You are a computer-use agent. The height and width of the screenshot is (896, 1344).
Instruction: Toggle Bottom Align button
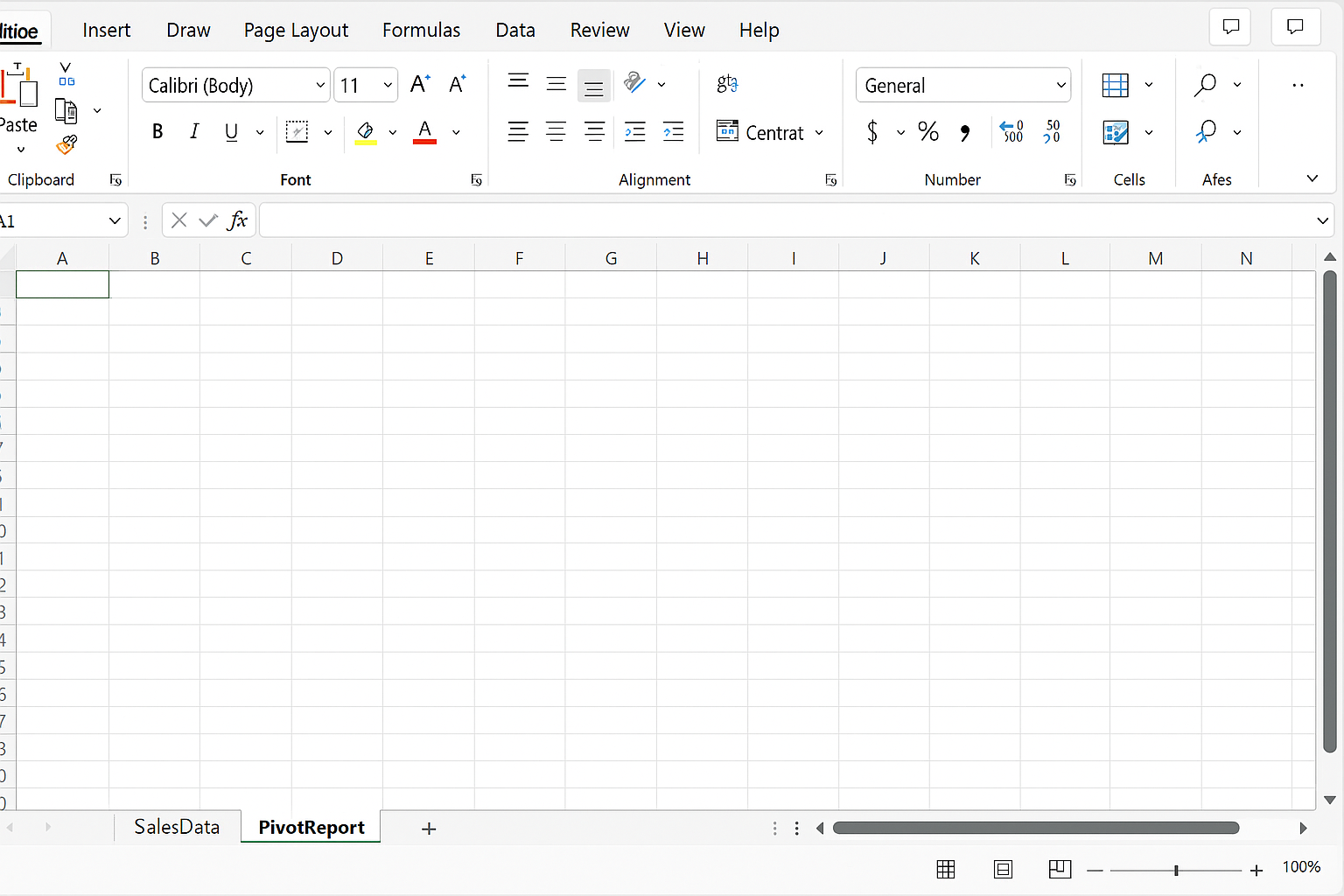[x=594, y=86]
